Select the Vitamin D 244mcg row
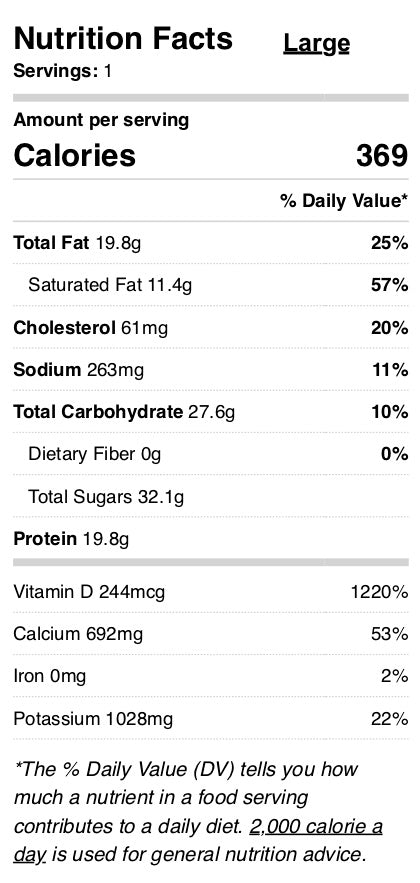Image resolution: width=420 pixels, height=883 pixels. 211,591
